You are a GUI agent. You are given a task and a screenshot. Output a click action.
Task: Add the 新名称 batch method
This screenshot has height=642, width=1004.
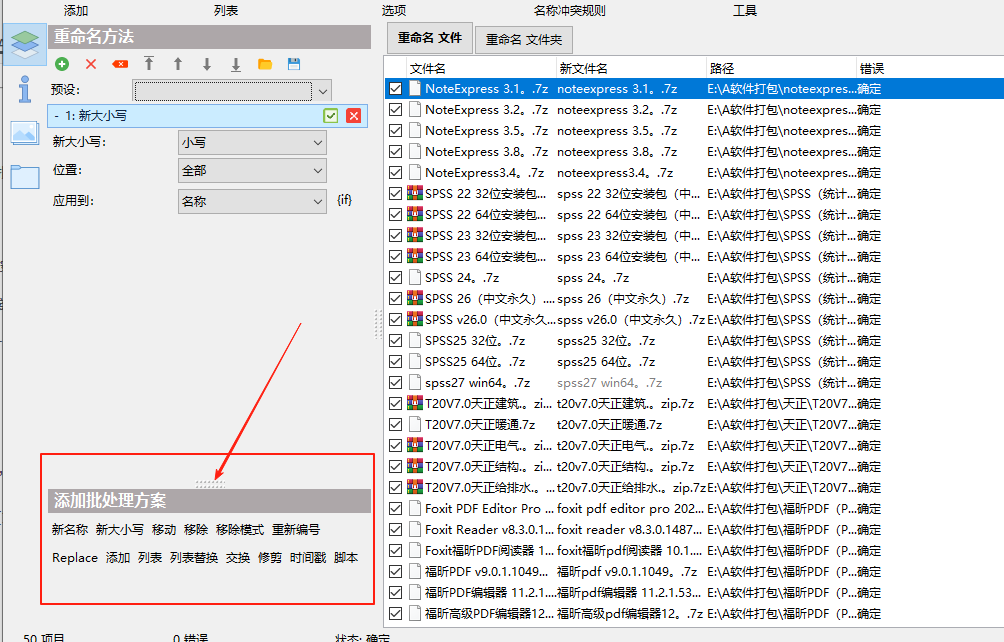point(70,530)
